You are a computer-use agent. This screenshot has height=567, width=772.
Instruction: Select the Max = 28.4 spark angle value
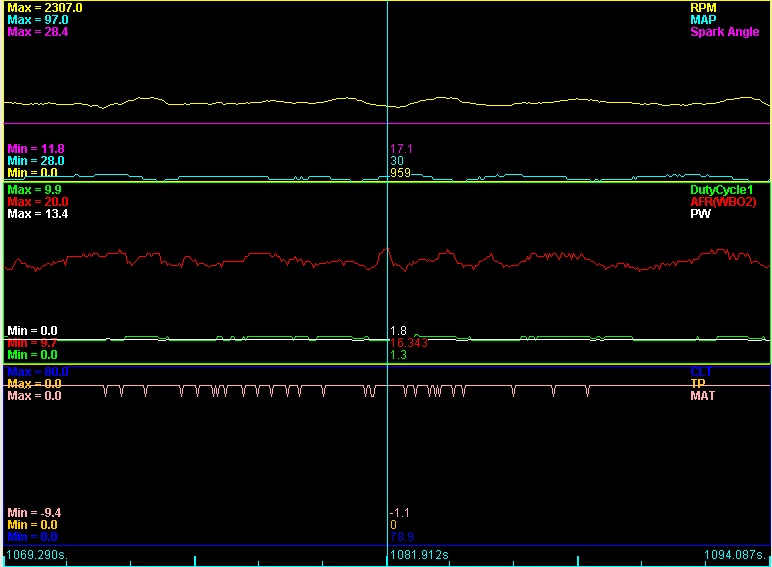(x=36, y=32)
